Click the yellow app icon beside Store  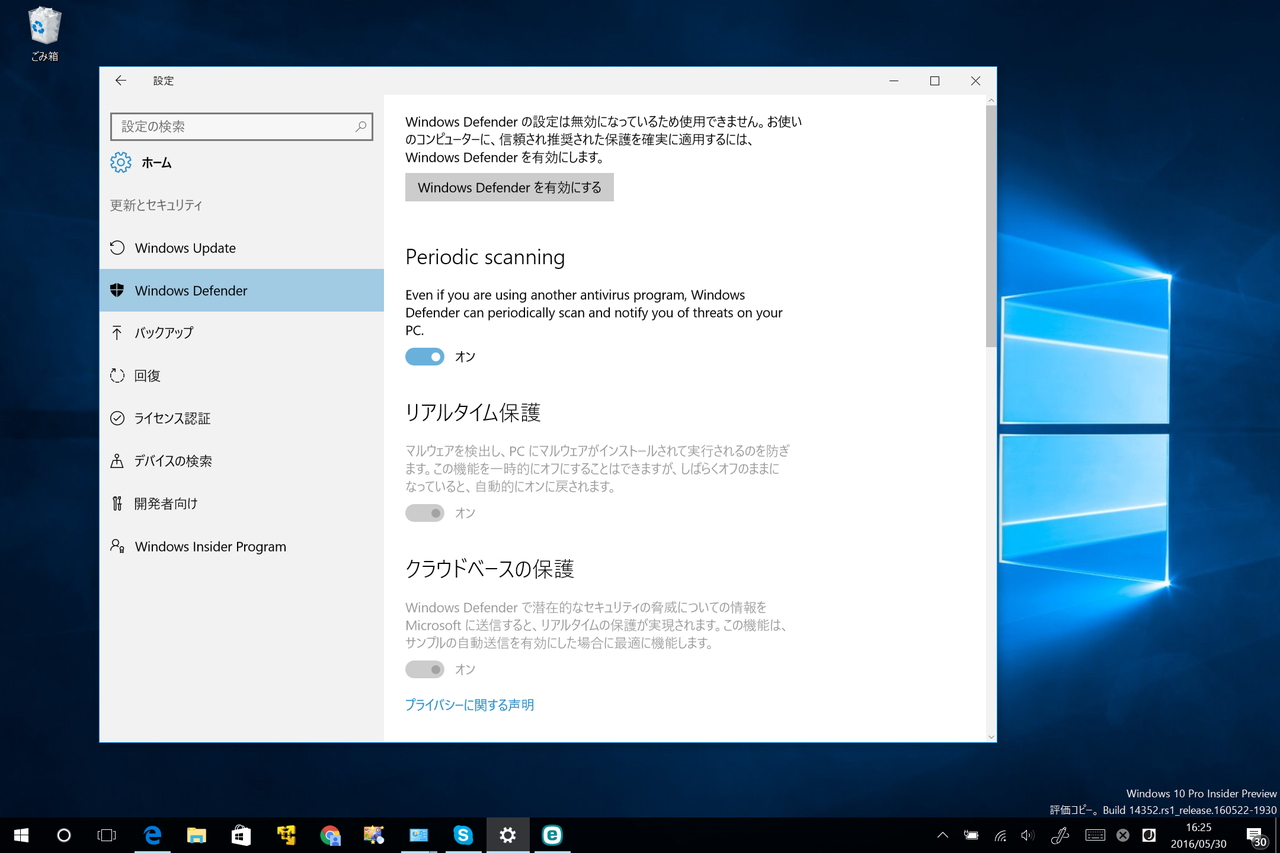point(286,835)
